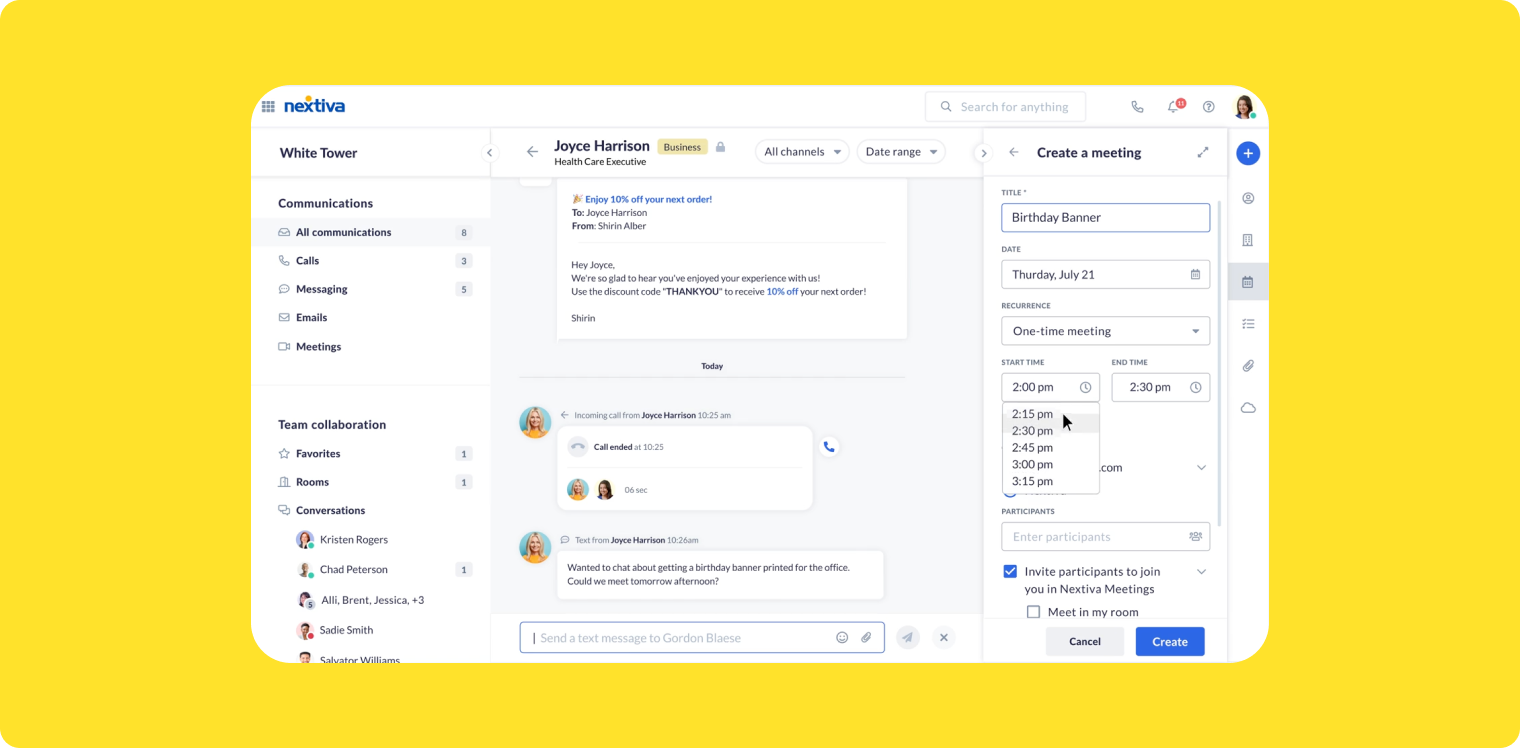Open the Recurrence dropdown showing One-time meeting
This screenshot has height=748, width=1520.
[1105, 330]
